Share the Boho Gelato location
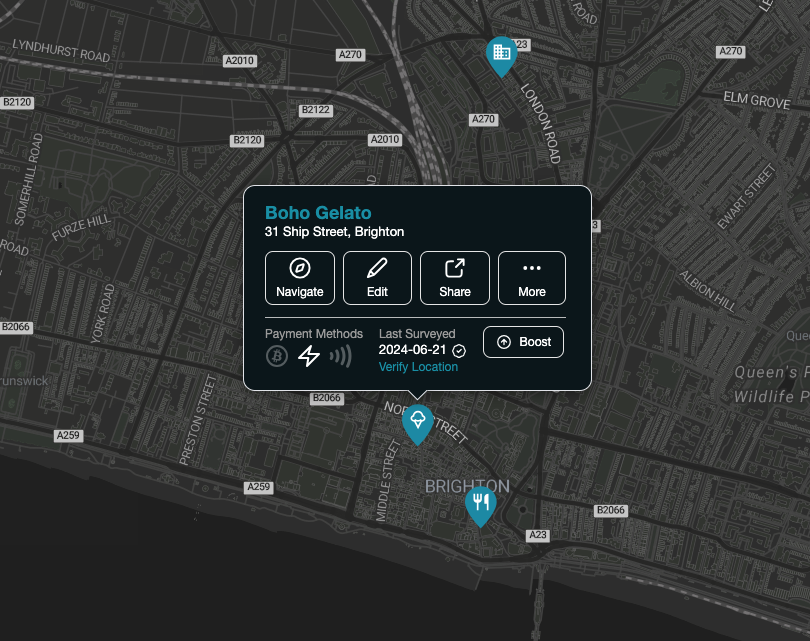The height and width of the screenshot is (641, 810). coord(455,278)
